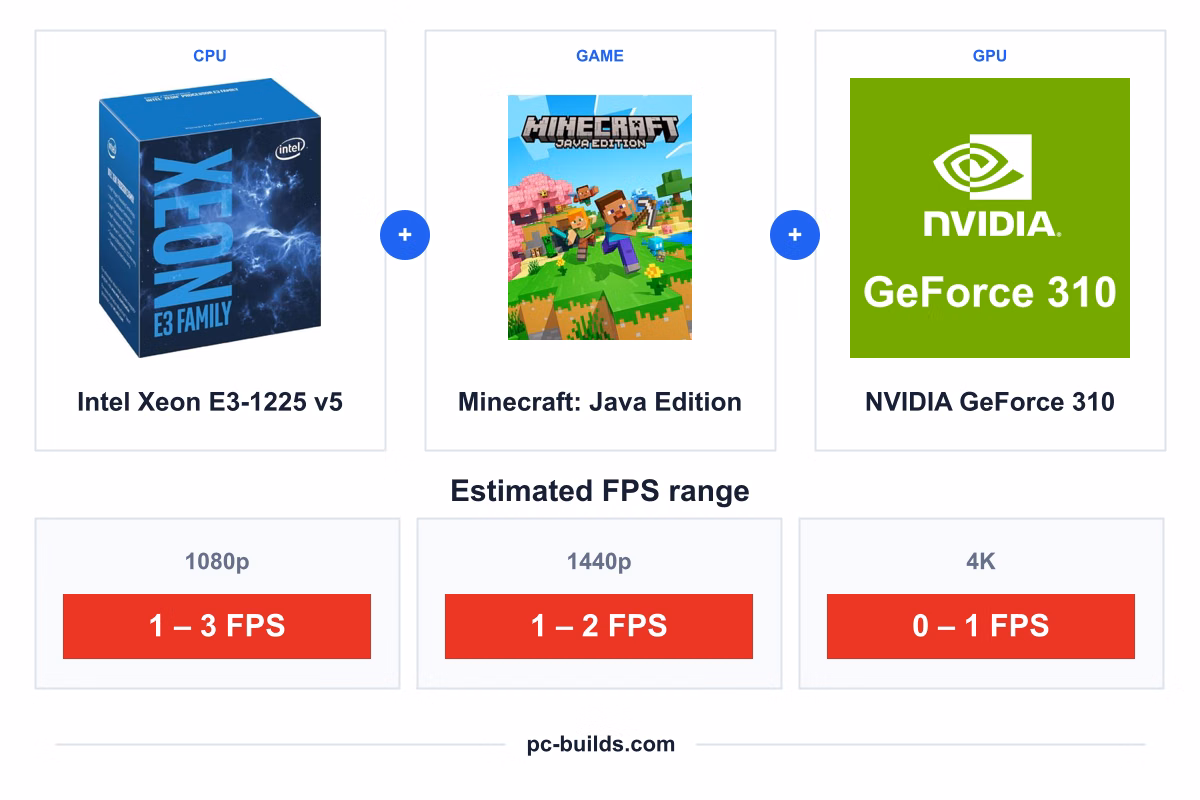
Task: Click the Minecraft title logo on cover
Action: [x=600, y=130]
